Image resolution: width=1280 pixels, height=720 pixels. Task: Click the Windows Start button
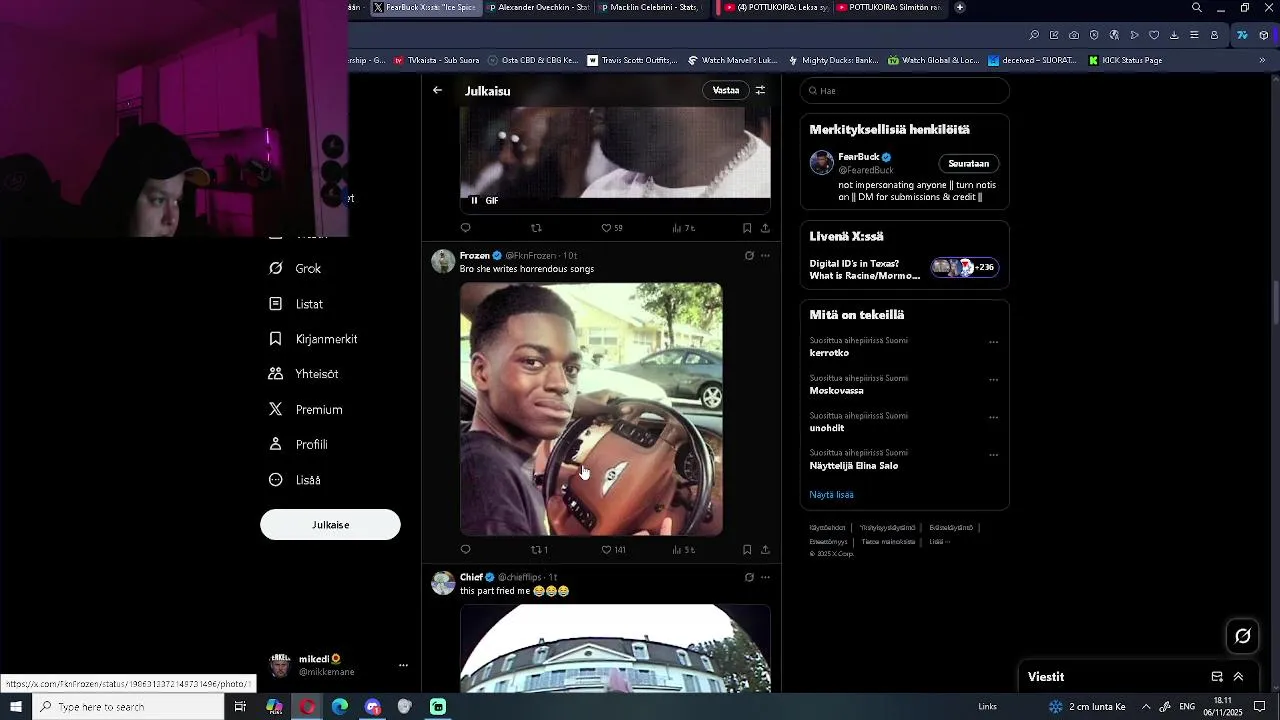point(16,707)
